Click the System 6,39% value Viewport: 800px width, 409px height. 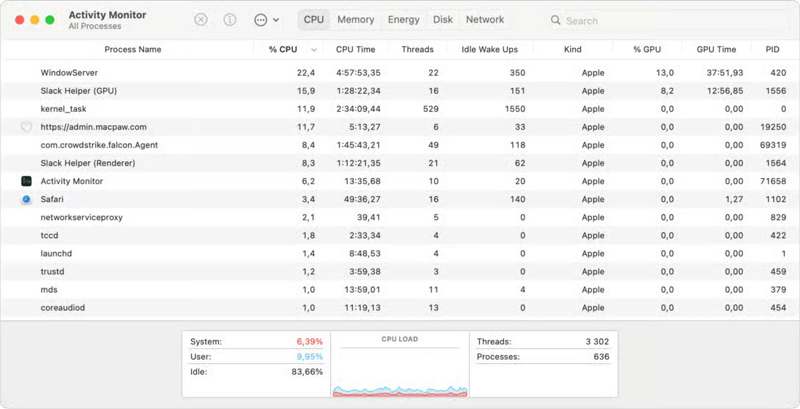coord(310,342)
